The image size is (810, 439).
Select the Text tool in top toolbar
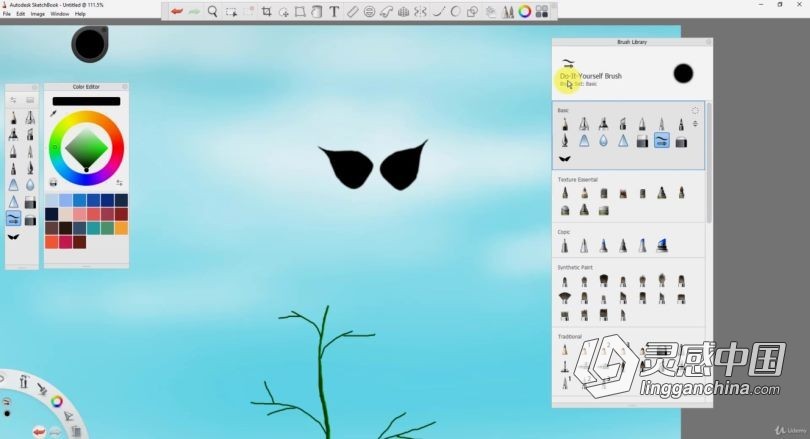tap(334, 11)
